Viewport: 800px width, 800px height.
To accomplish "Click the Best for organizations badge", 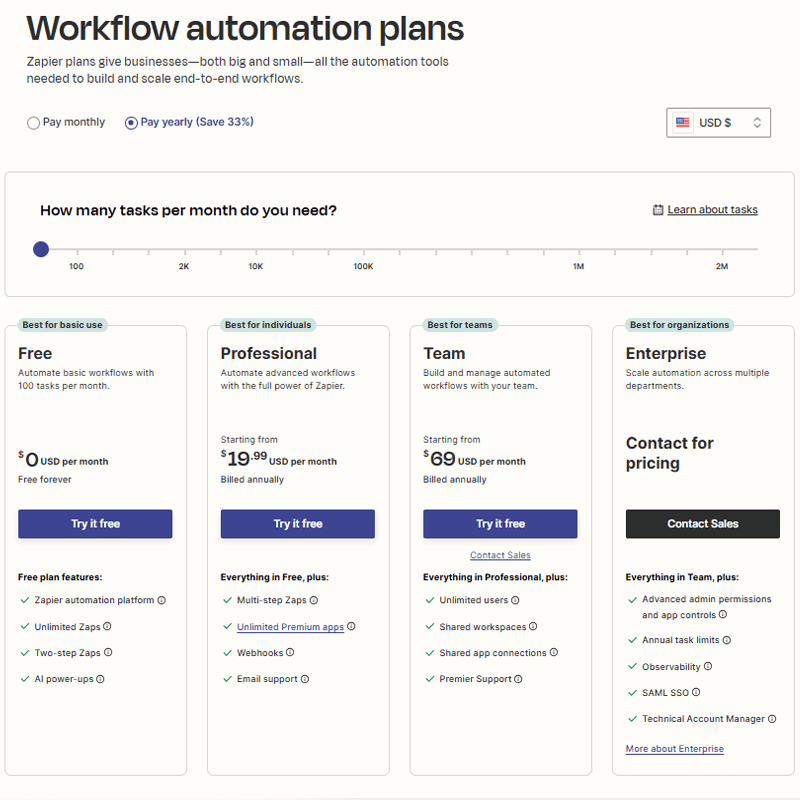I will pos(679,325).
